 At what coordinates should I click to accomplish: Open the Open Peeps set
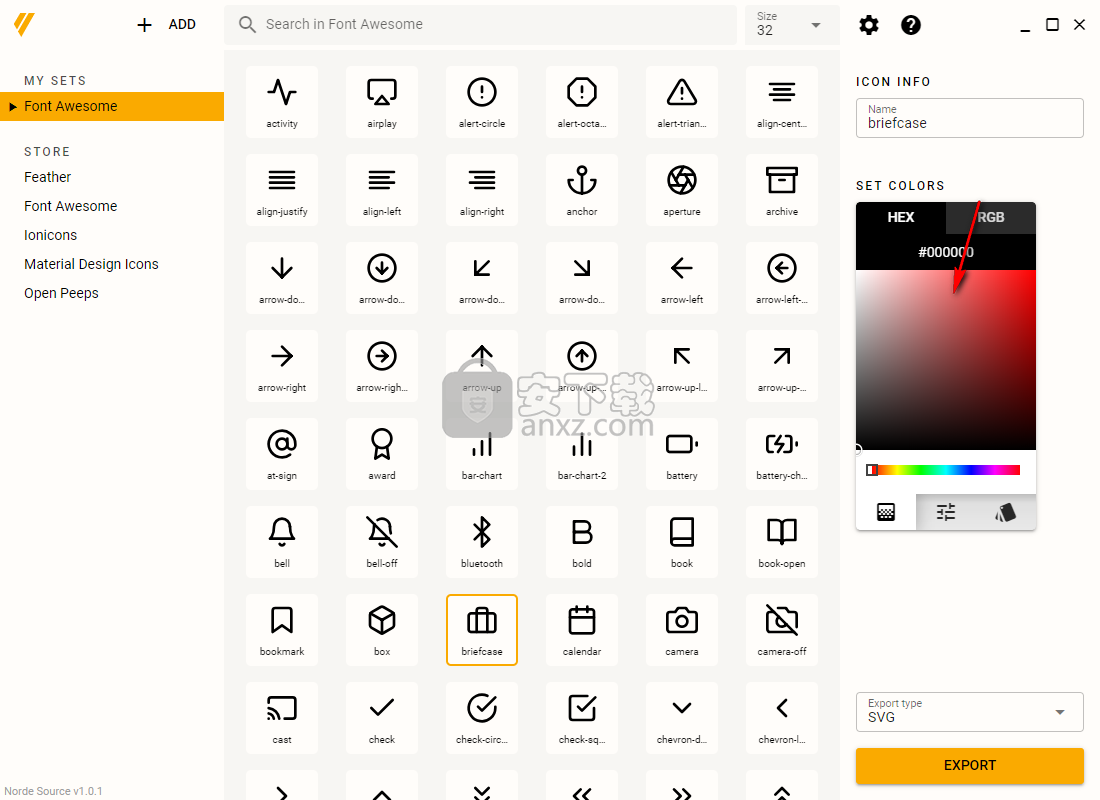click(x=61, y=293)
